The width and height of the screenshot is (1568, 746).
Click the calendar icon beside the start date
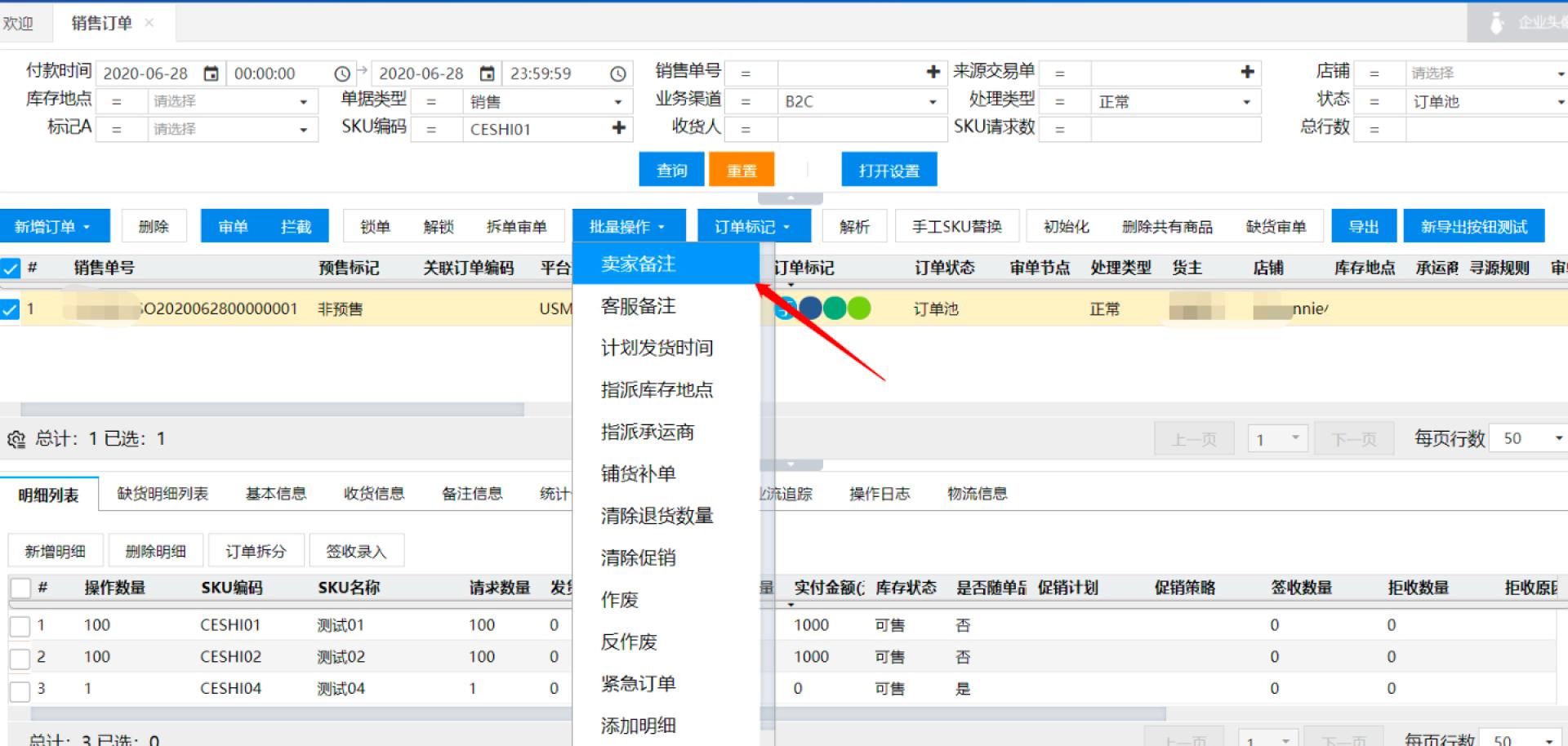point(211,73)
